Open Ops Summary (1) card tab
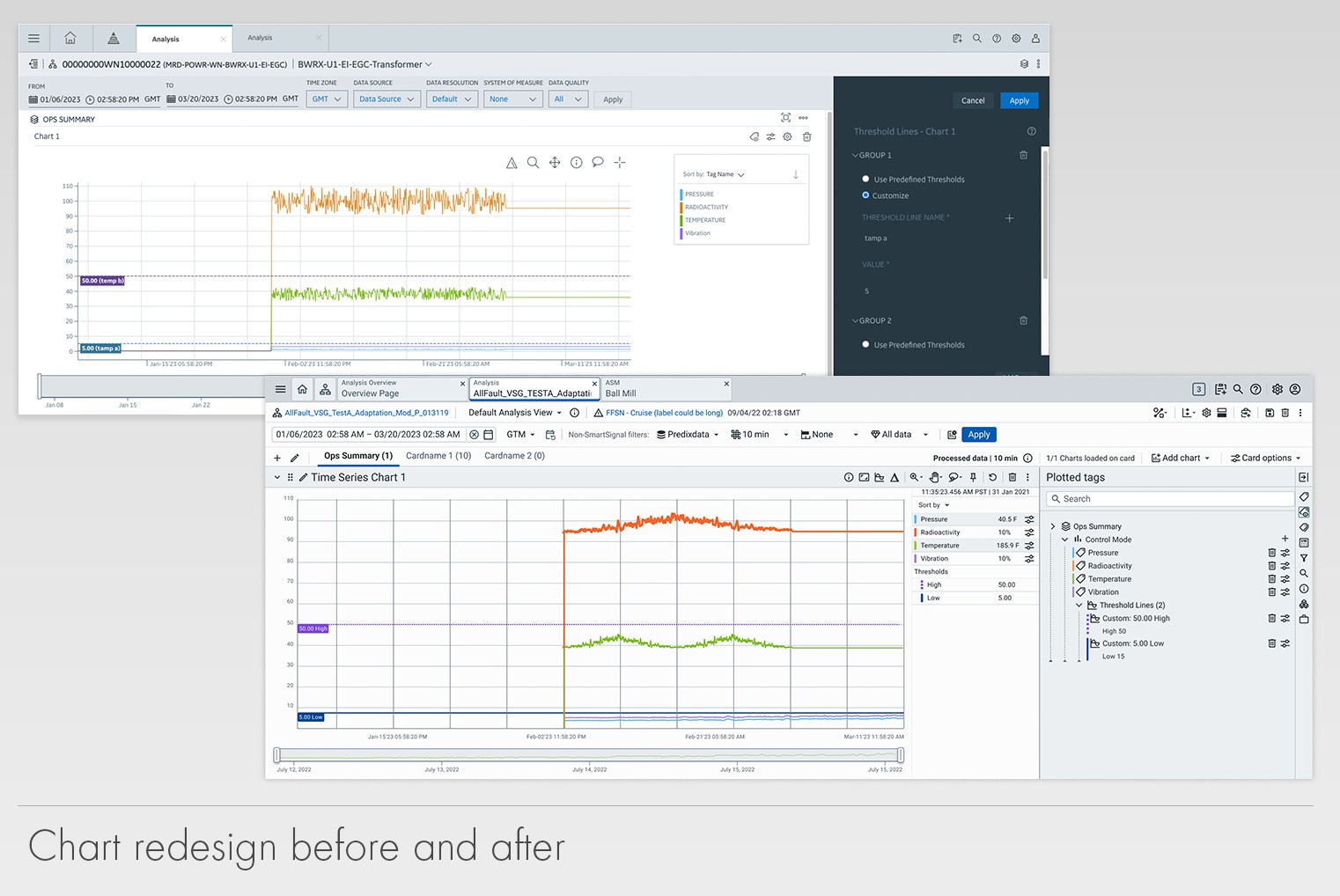Viewport: 1340px width, 896px height. (x=358, y=456)
